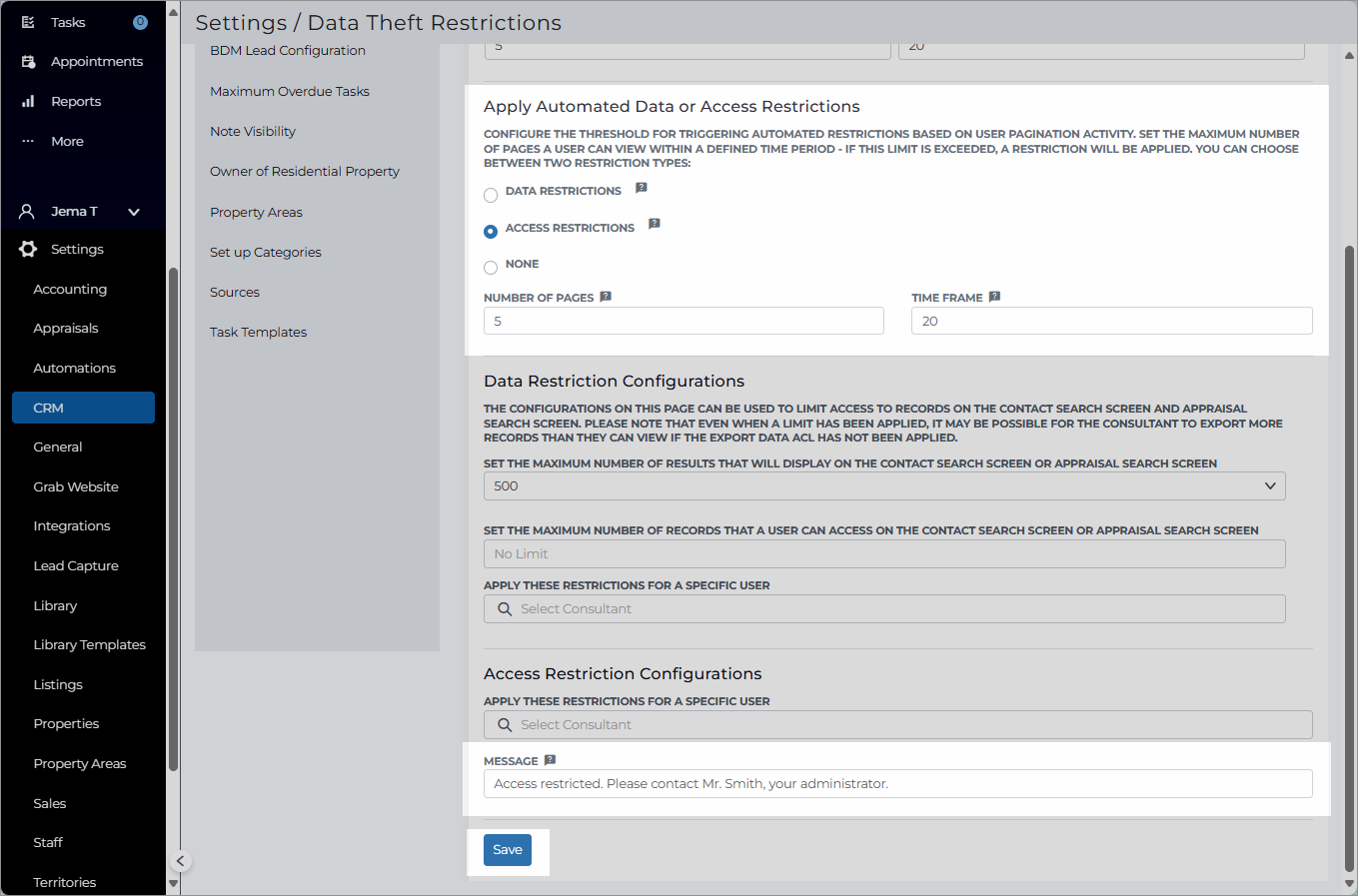Click the scrollbar down arrow at page bottom
This screenshot has width=1358, height=896.
click(1350, 885)
